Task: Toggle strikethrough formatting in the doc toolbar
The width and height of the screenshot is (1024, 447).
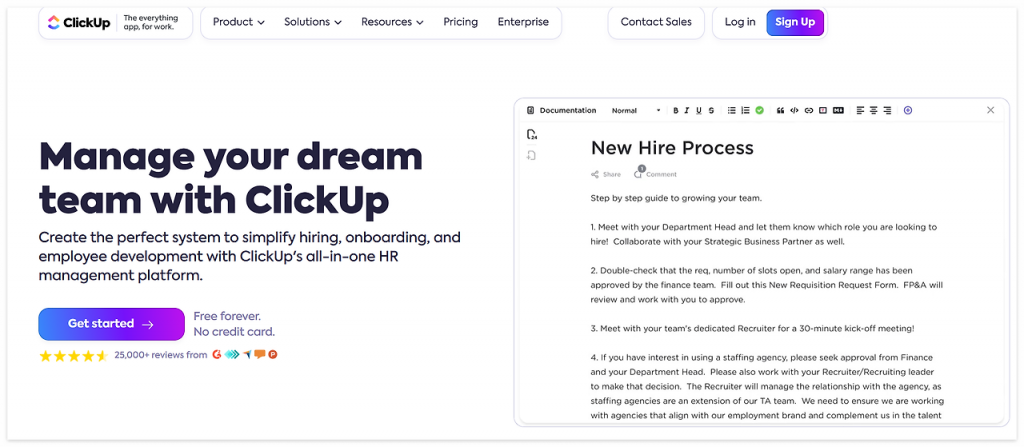Action: [x=711, y=110]
